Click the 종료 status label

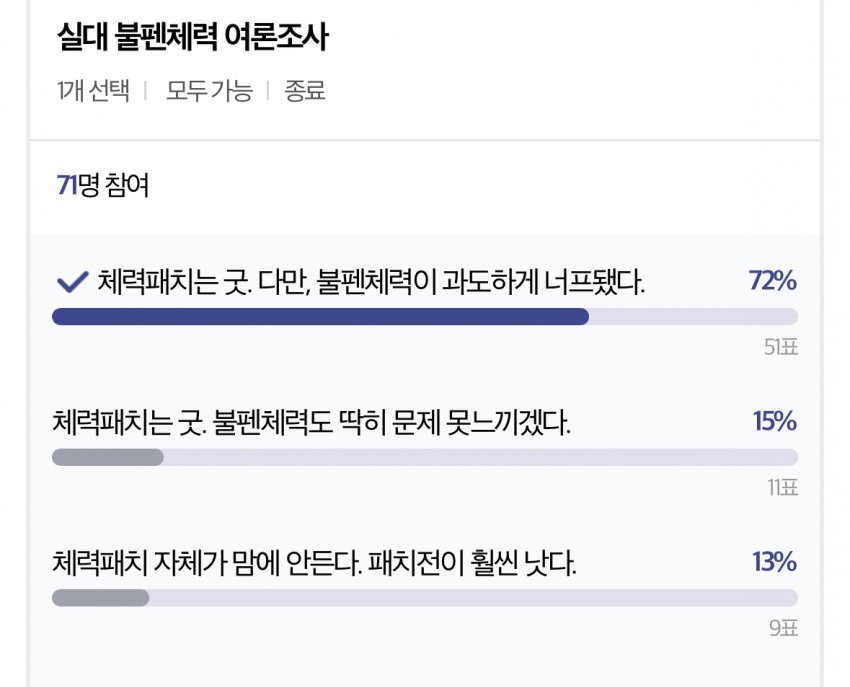(305, 92)
